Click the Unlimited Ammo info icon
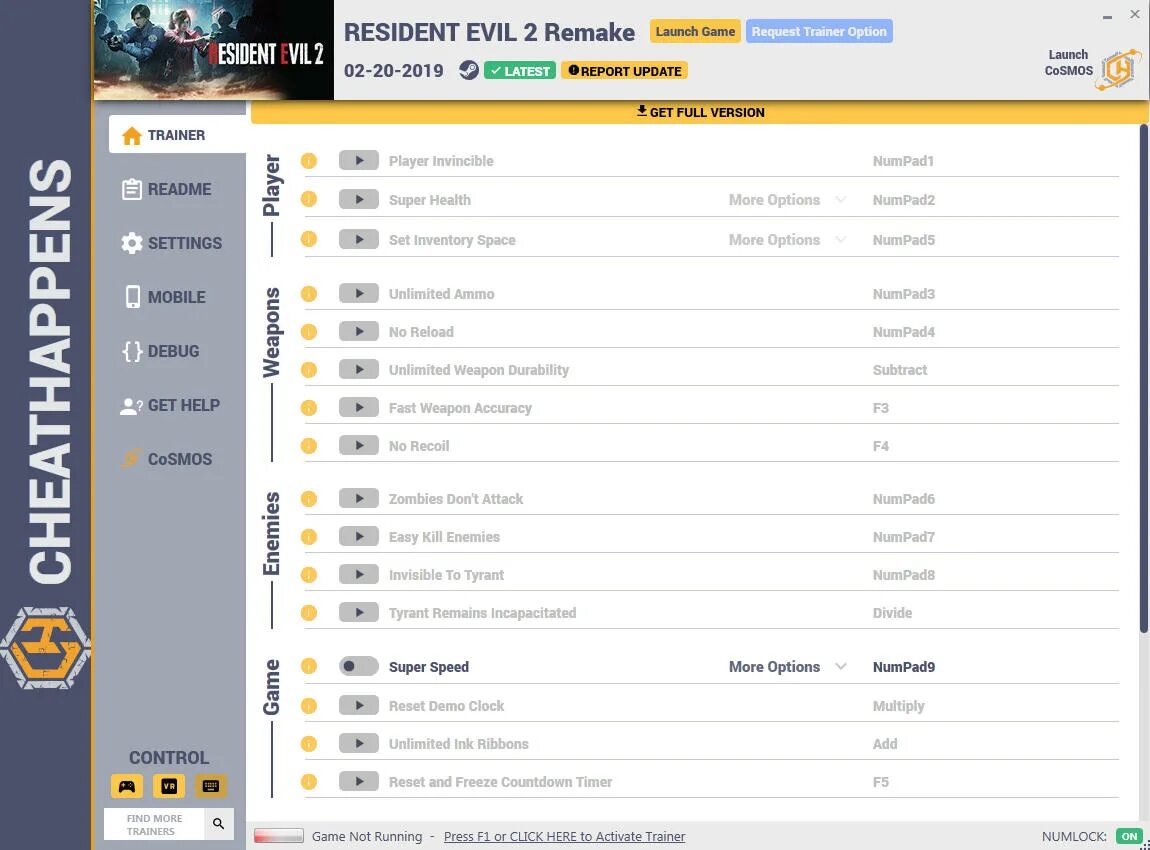Screen dimensions: 1150x850 [309, 293]
